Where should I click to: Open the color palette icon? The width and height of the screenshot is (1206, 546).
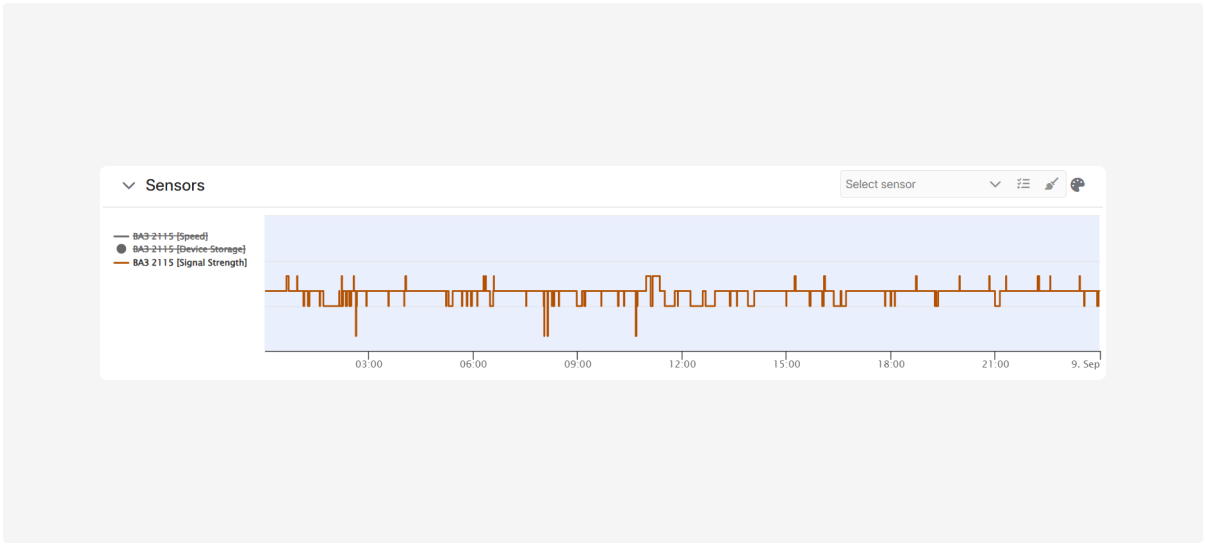1078,185
